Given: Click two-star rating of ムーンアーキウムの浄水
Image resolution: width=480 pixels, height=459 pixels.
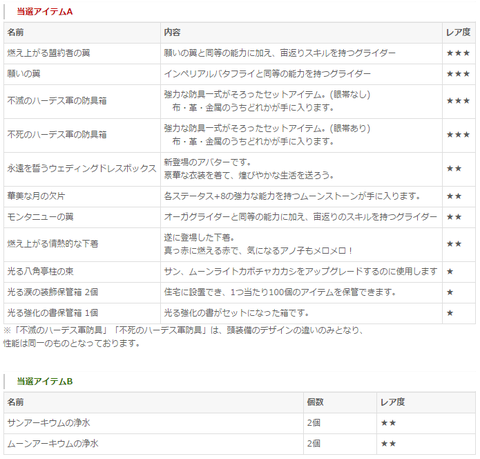Looking at the screenshot, I should click(x=388, y=444).
